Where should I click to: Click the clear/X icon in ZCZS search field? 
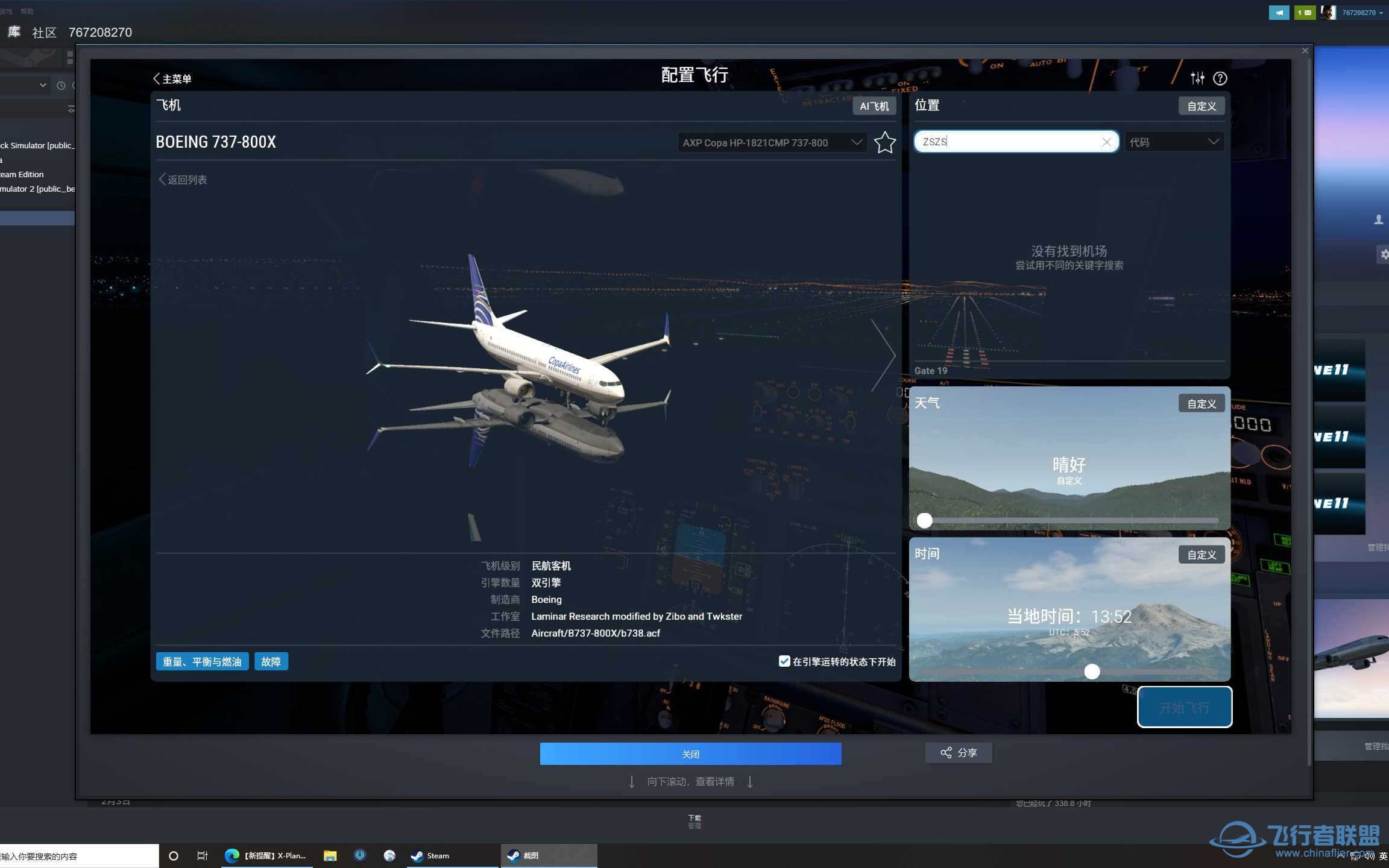pos(1107,142)
